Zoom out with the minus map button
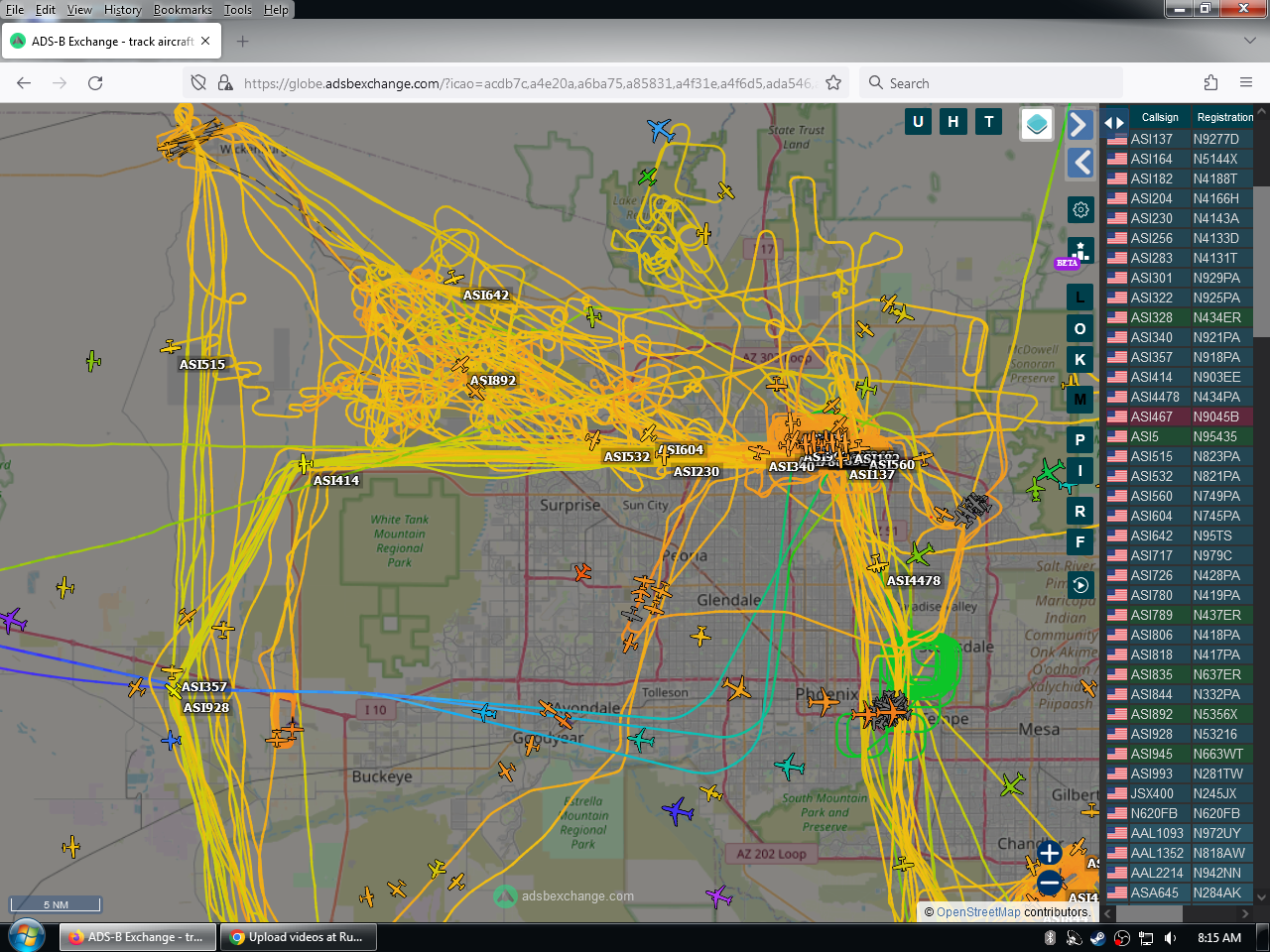Screen dimensions: 1270x952 point(1049,883)
